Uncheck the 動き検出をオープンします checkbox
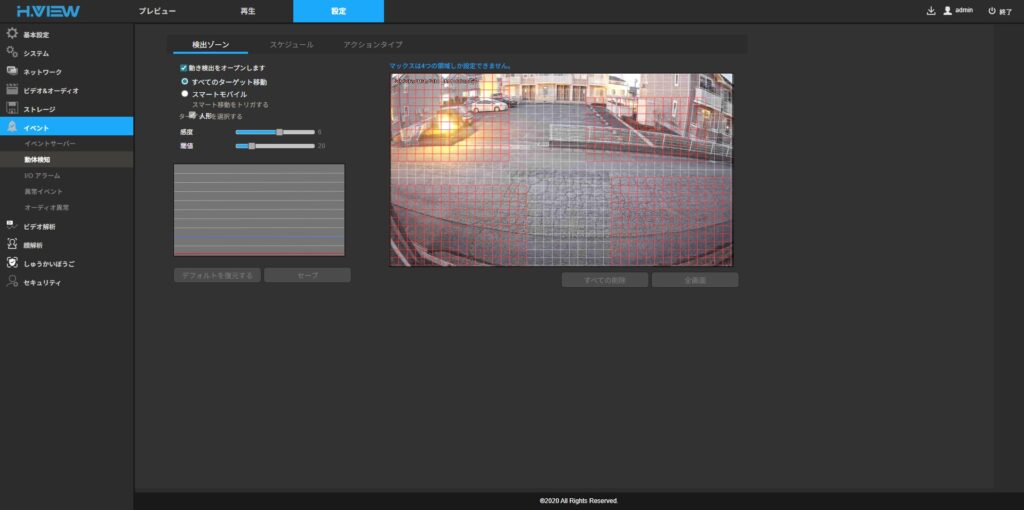 tap(184, 68)
